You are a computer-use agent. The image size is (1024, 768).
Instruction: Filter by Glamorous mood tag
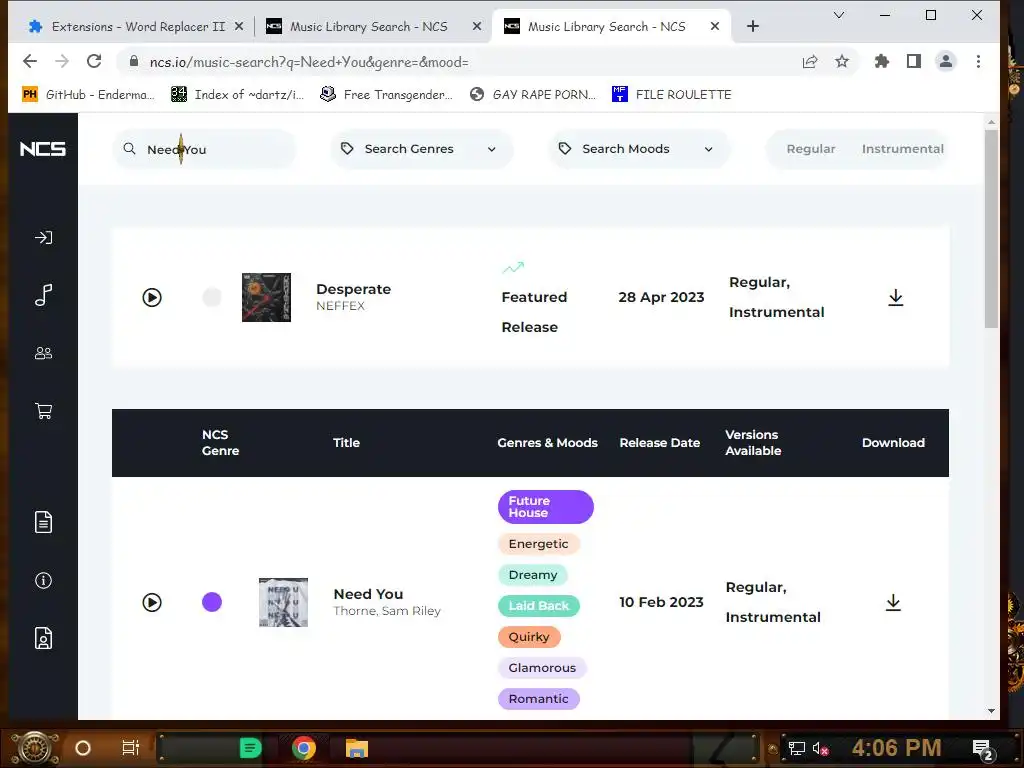[541, 668]
